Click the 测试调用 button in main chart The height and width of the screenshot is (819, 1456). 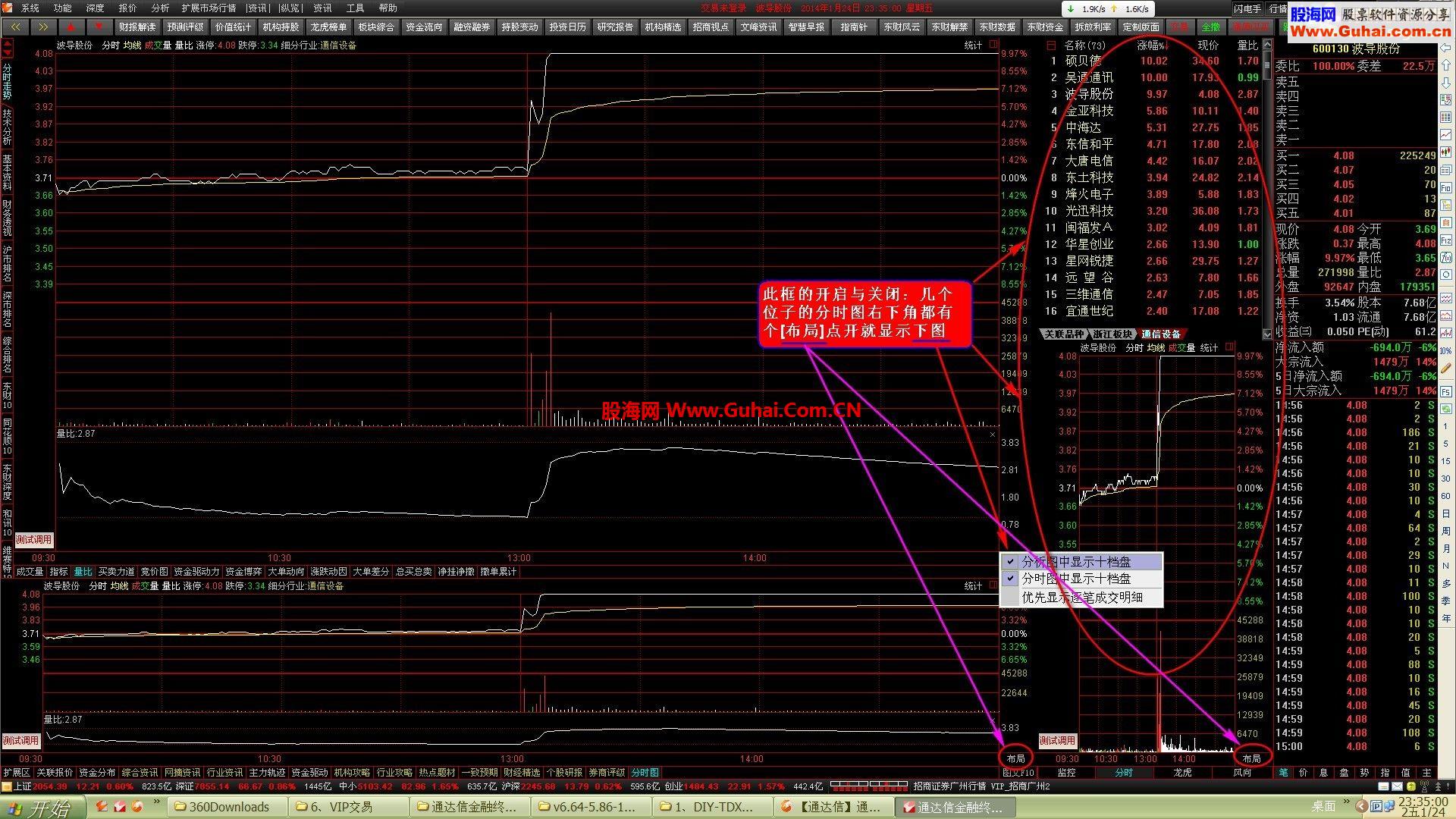pyautogui.click(x=34, y=540)
